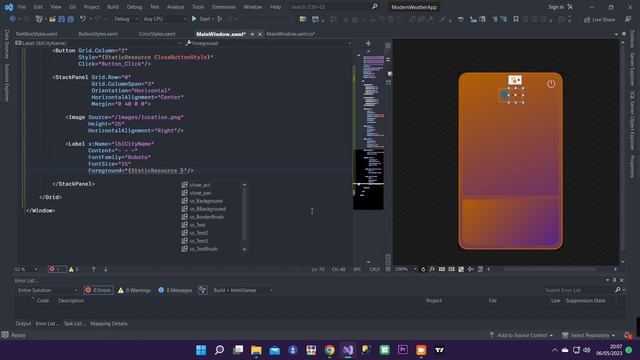Toggle the effects fx icon in designer
The height and width of the screenshot is (360, 640).
[432, 269]
